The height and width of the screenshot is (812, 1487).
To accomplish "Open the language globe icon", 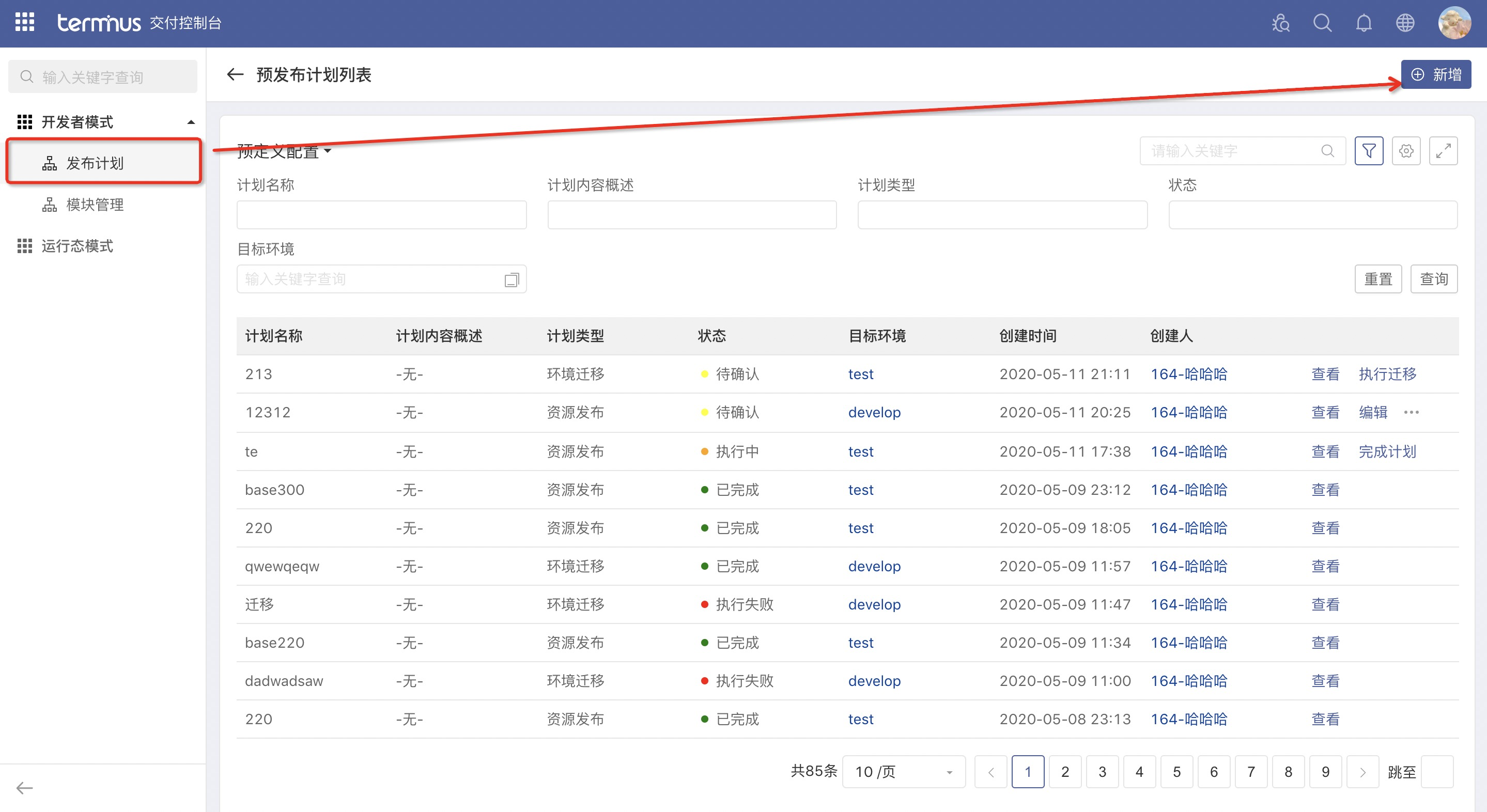I will click(x=1405, y=23).
